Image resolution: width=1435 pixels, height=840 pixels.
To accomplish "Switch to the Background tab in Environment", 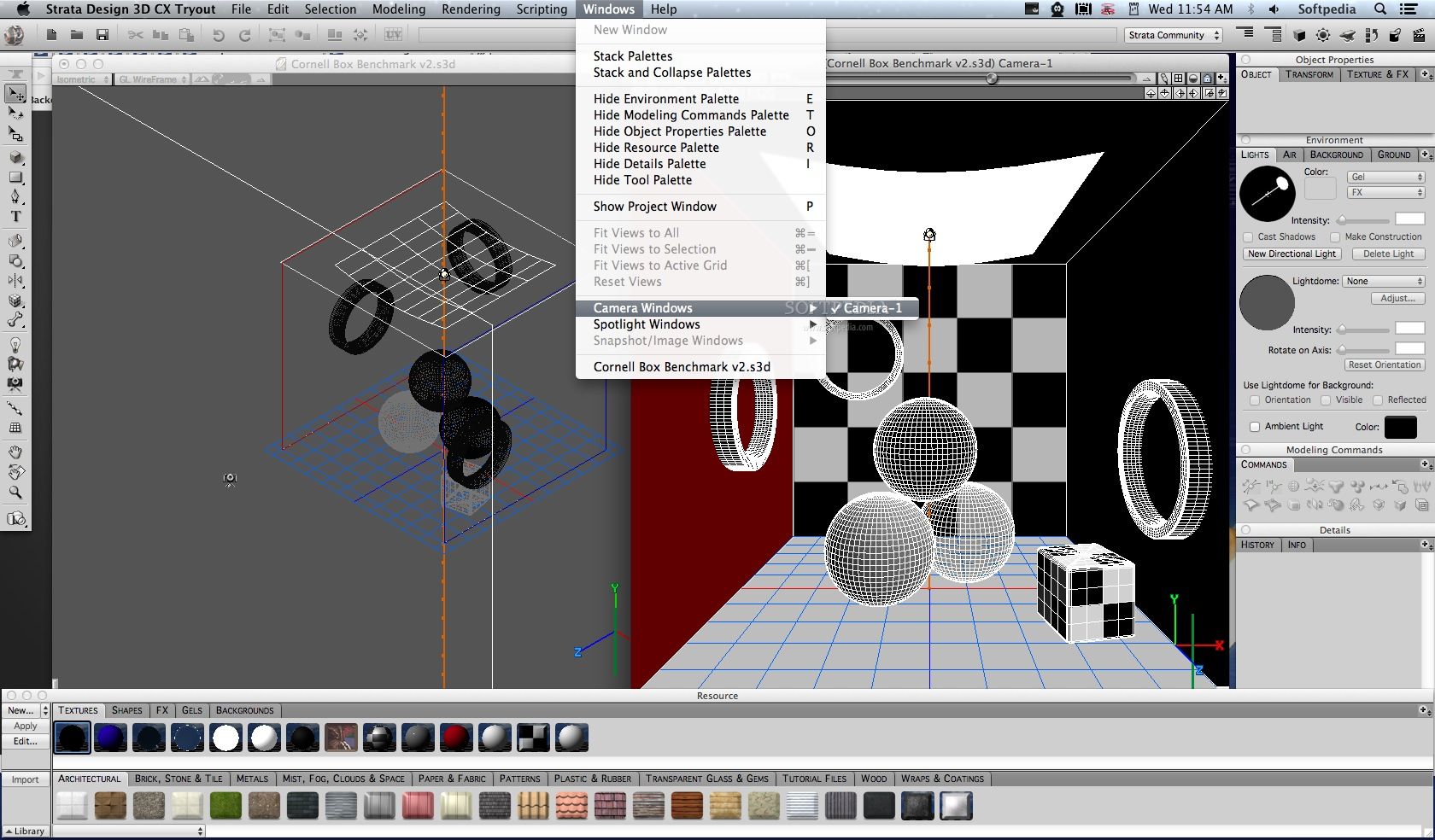I will pyautogui.click(x=1336, y=155).
